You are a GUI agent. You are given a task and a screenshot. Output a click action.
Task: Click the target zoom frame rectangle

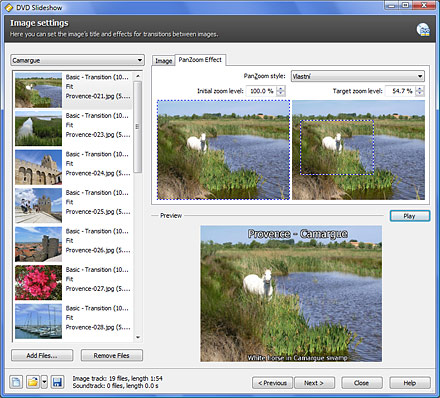(x=337, y=147)
